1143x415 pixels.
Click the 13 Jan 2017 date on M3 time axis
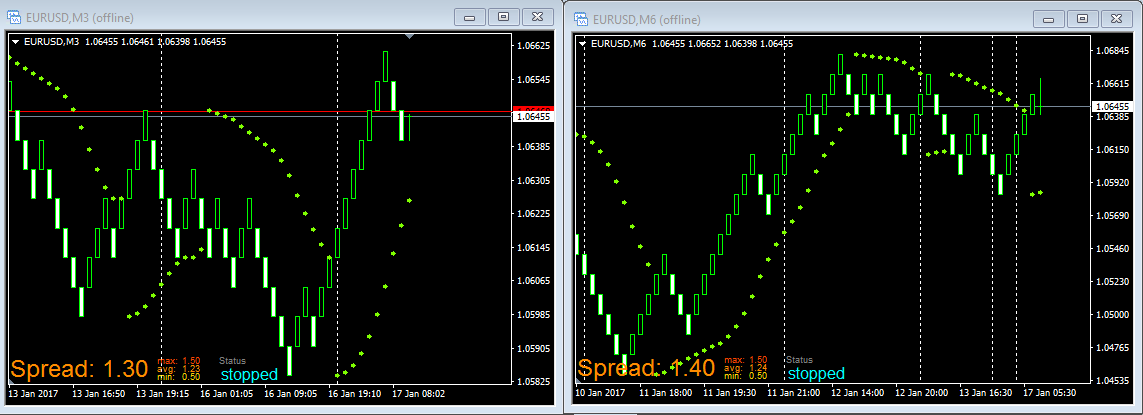pyautogui.click(x=31, y=394)
